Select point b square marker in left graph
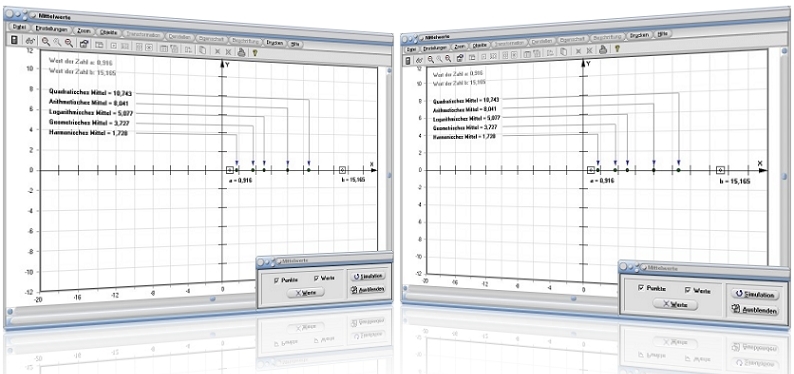Image resolution: width=794 pixels, height=374 pixels. [x=342, y=170]
